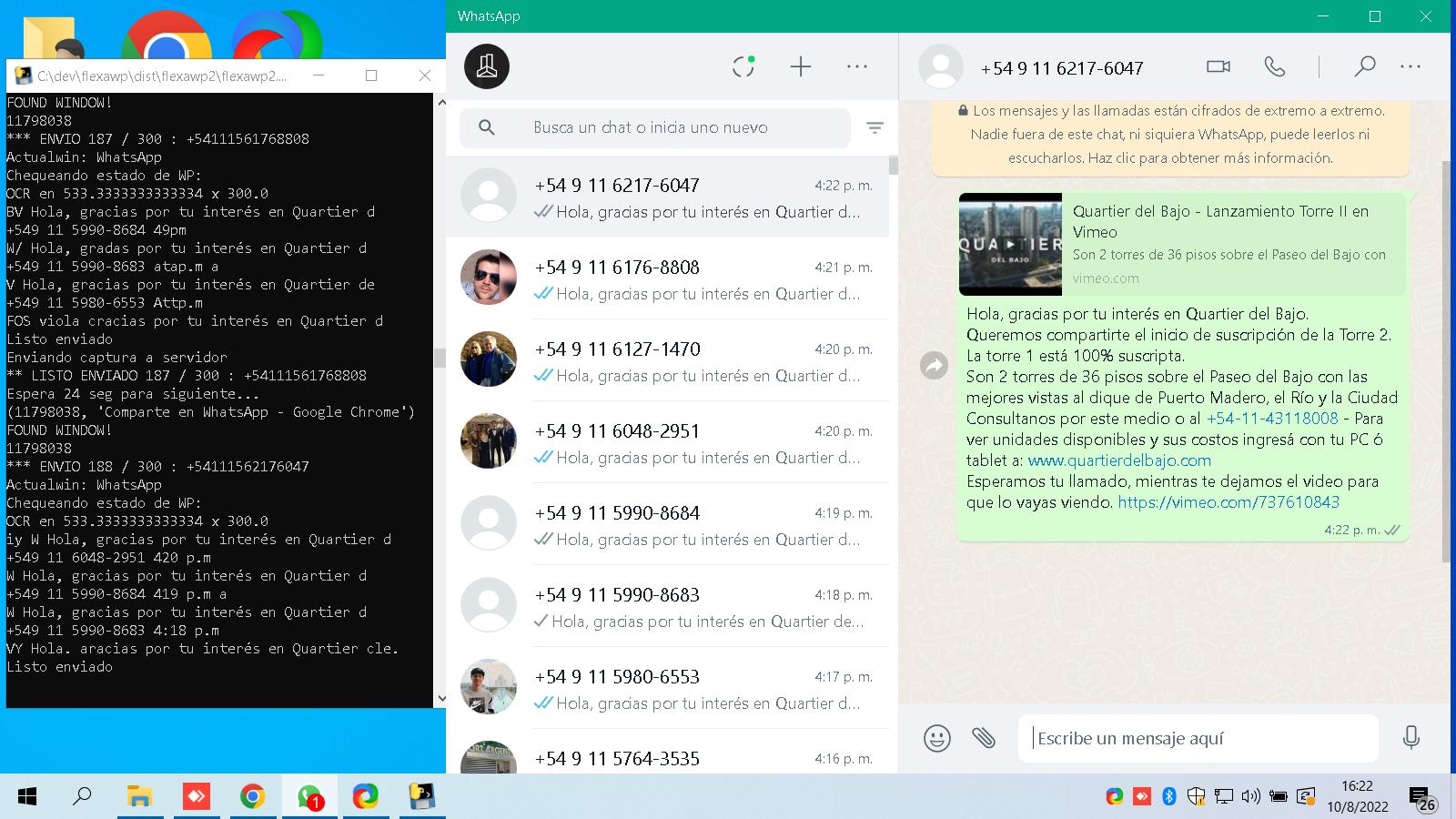
Task: Switch to Edge on the taskbar
Action: coord(365,797)
